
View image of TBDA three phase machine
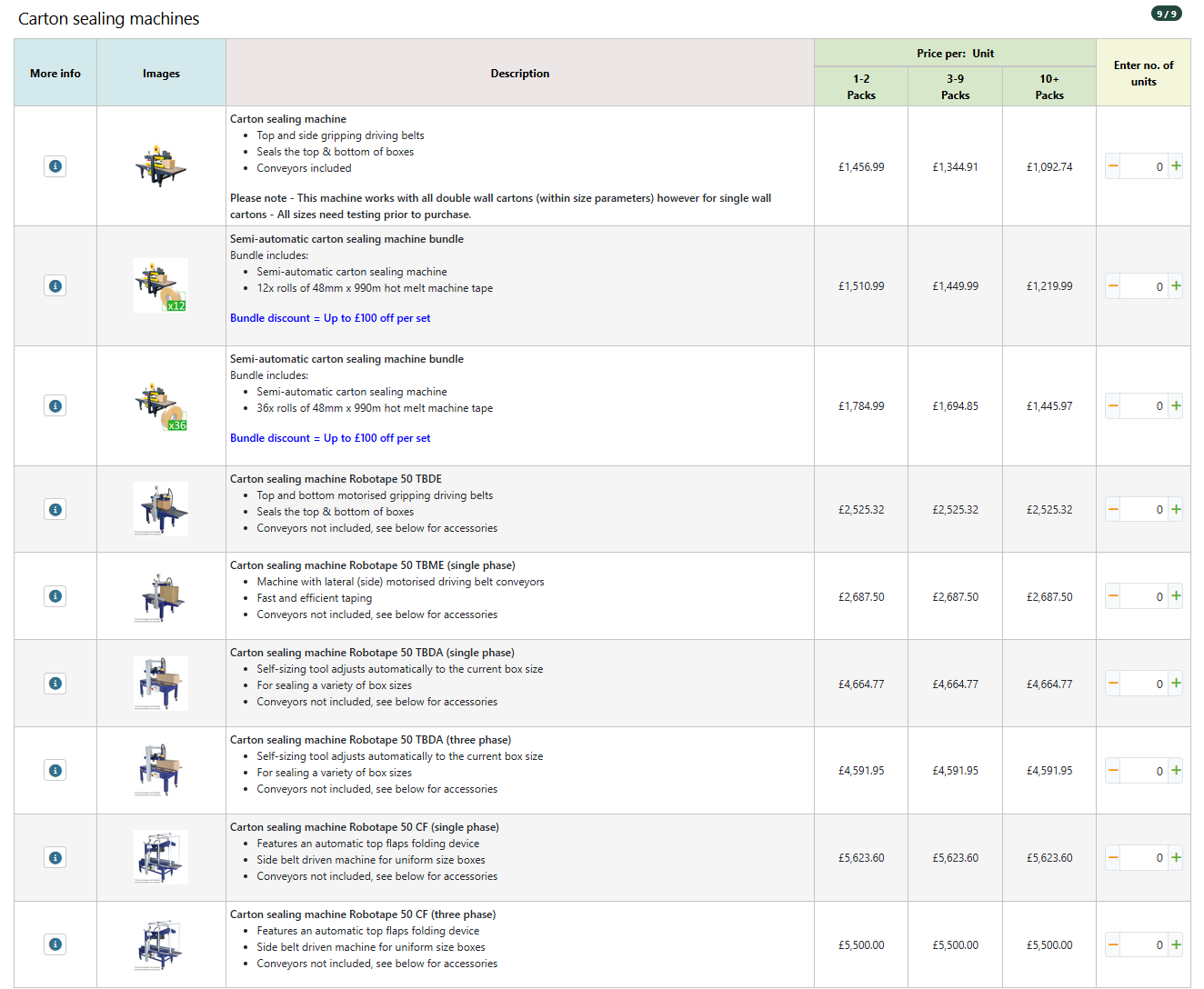pos(161,770)
